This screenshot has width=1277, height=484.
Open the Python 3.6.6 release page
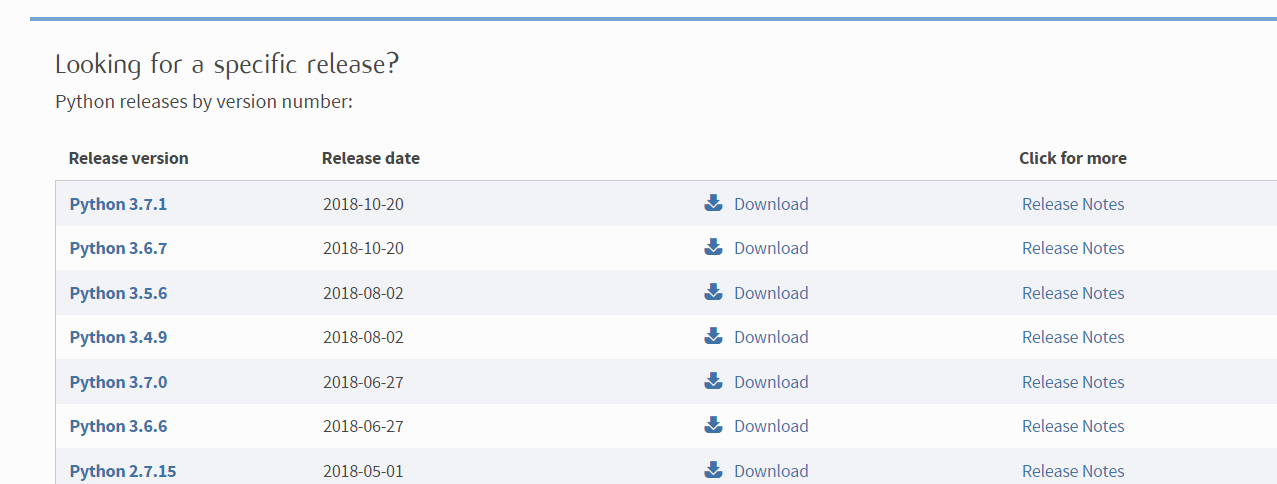pyautogui.click(x=118, y=426)
